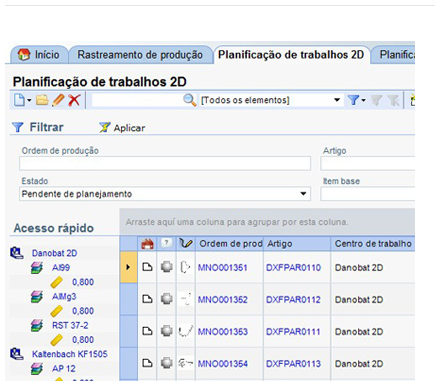Screen dimensions: 435x382
Task: Select 0,800 thickness under AlMg3
Action: 83,311
